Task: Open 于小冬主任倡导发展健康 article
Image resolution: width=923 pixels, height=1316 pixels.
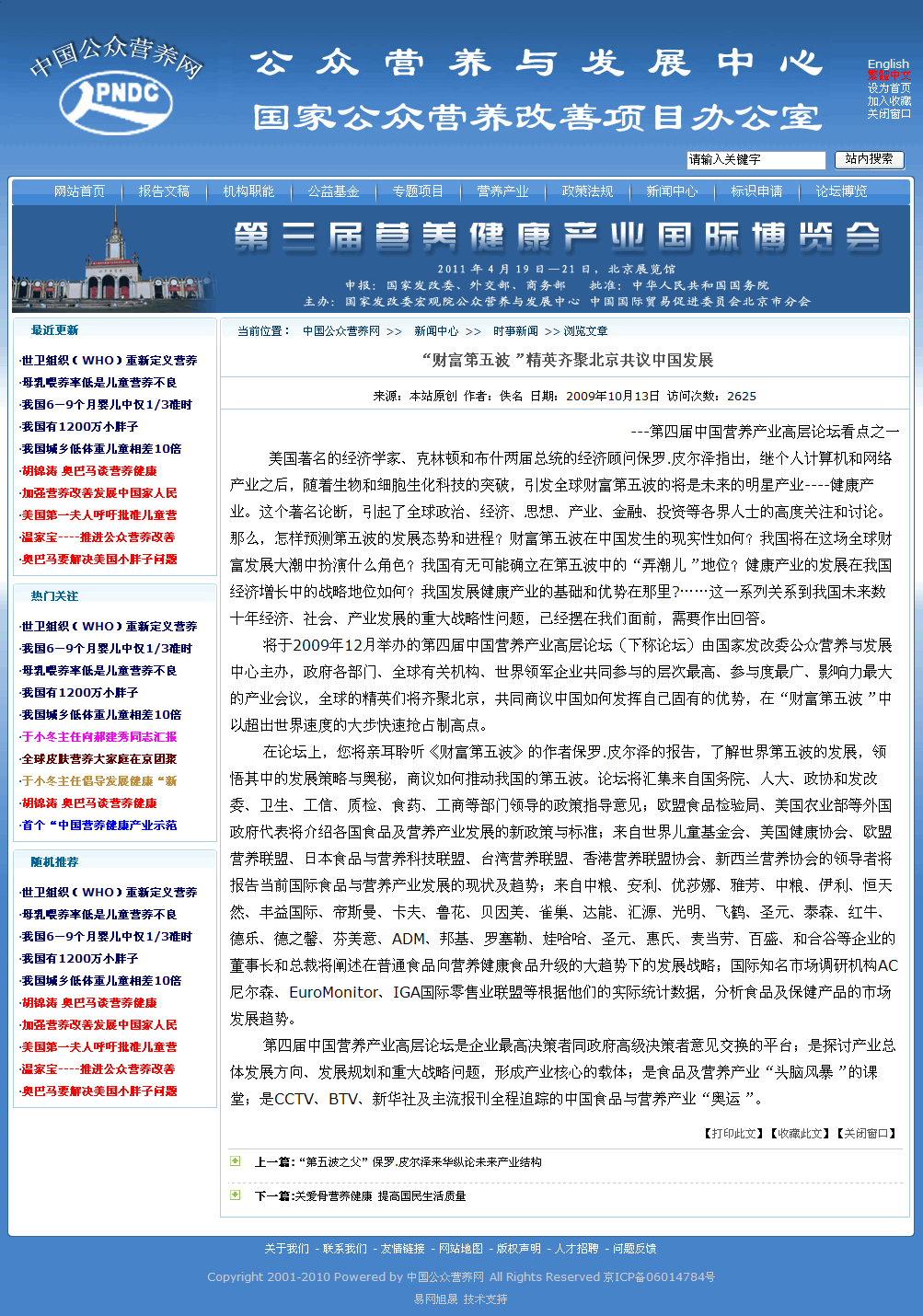Action: click(x=98, y=781)
